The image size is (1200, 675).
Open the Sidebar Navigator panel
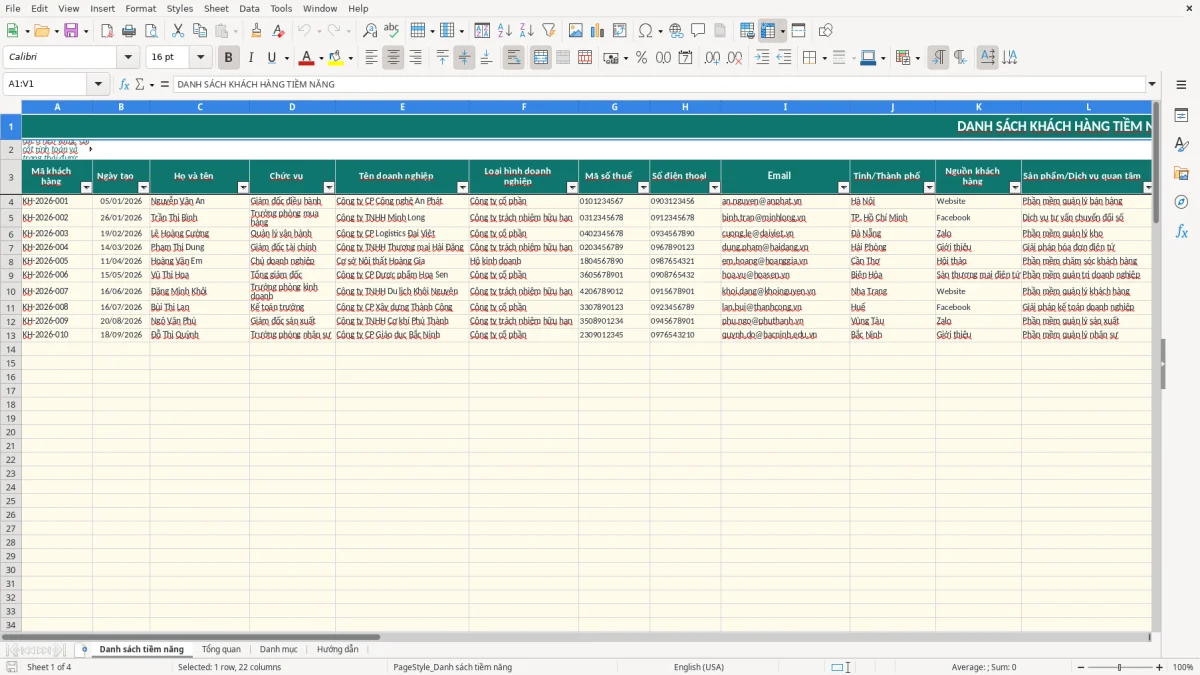[x=1181, y=202]
